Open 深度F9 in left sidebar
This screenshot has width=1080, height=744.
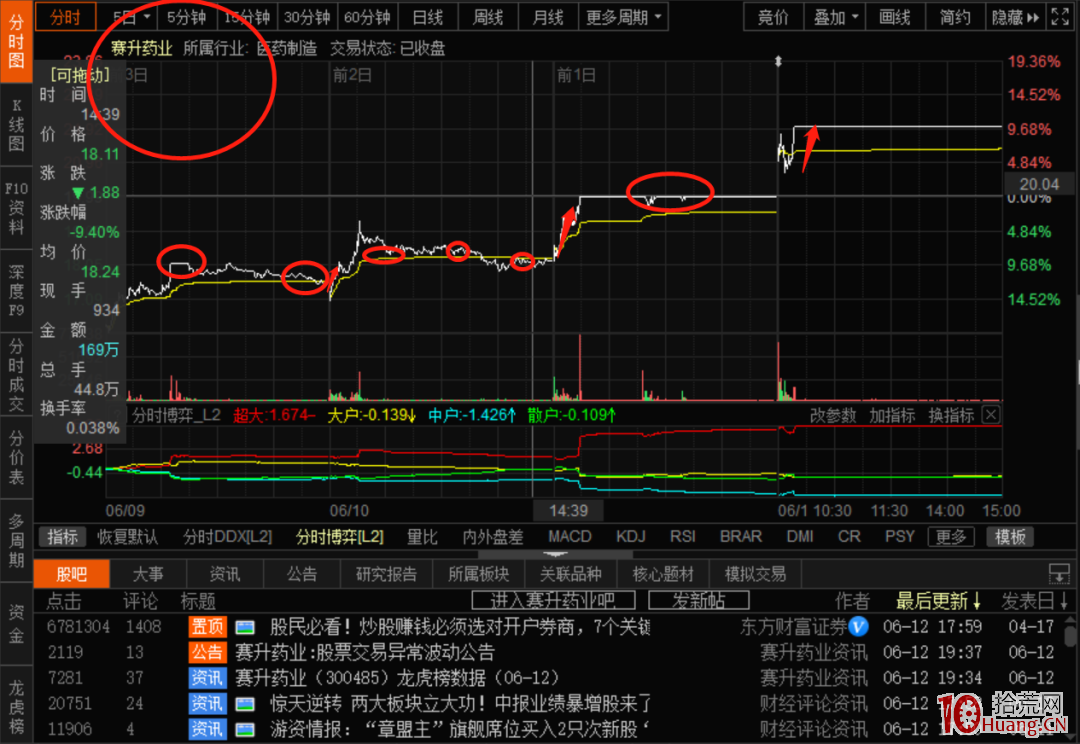coord(16,291)
